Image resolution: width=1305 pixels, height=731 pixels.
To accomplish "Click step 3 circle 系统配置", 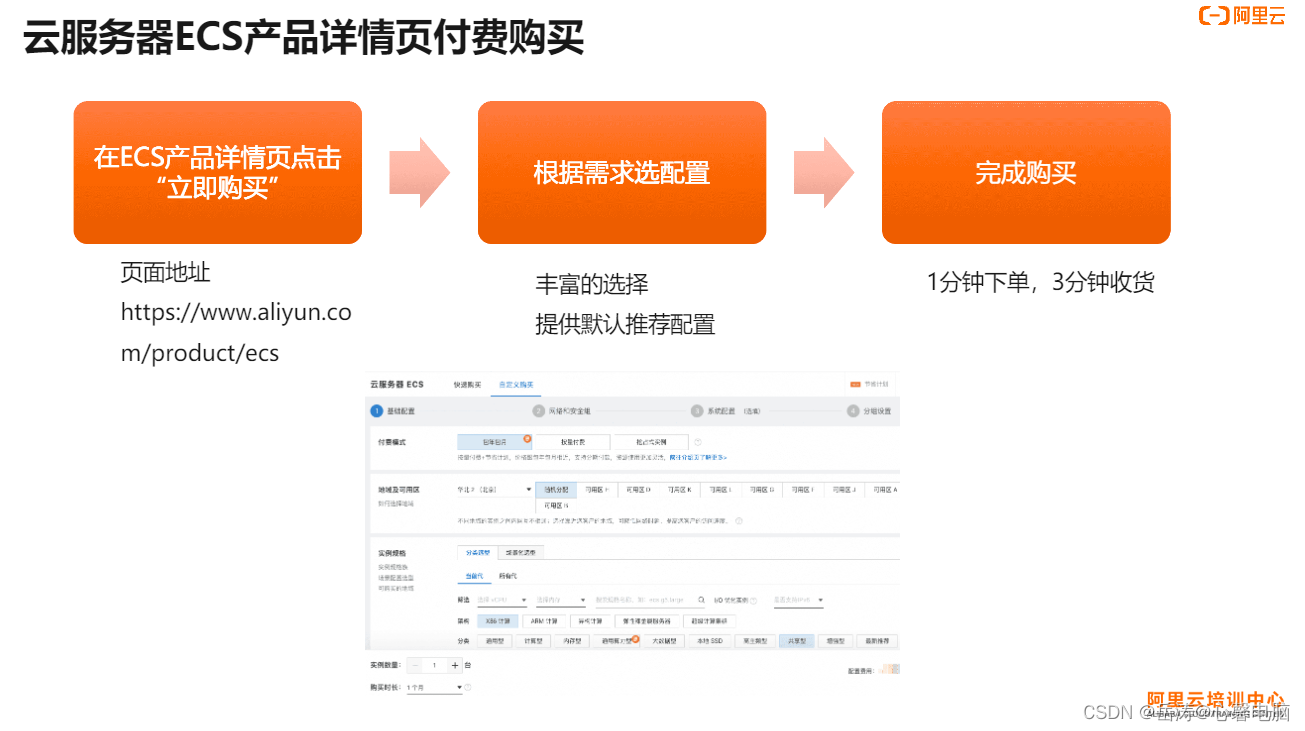I will point(697,411).
